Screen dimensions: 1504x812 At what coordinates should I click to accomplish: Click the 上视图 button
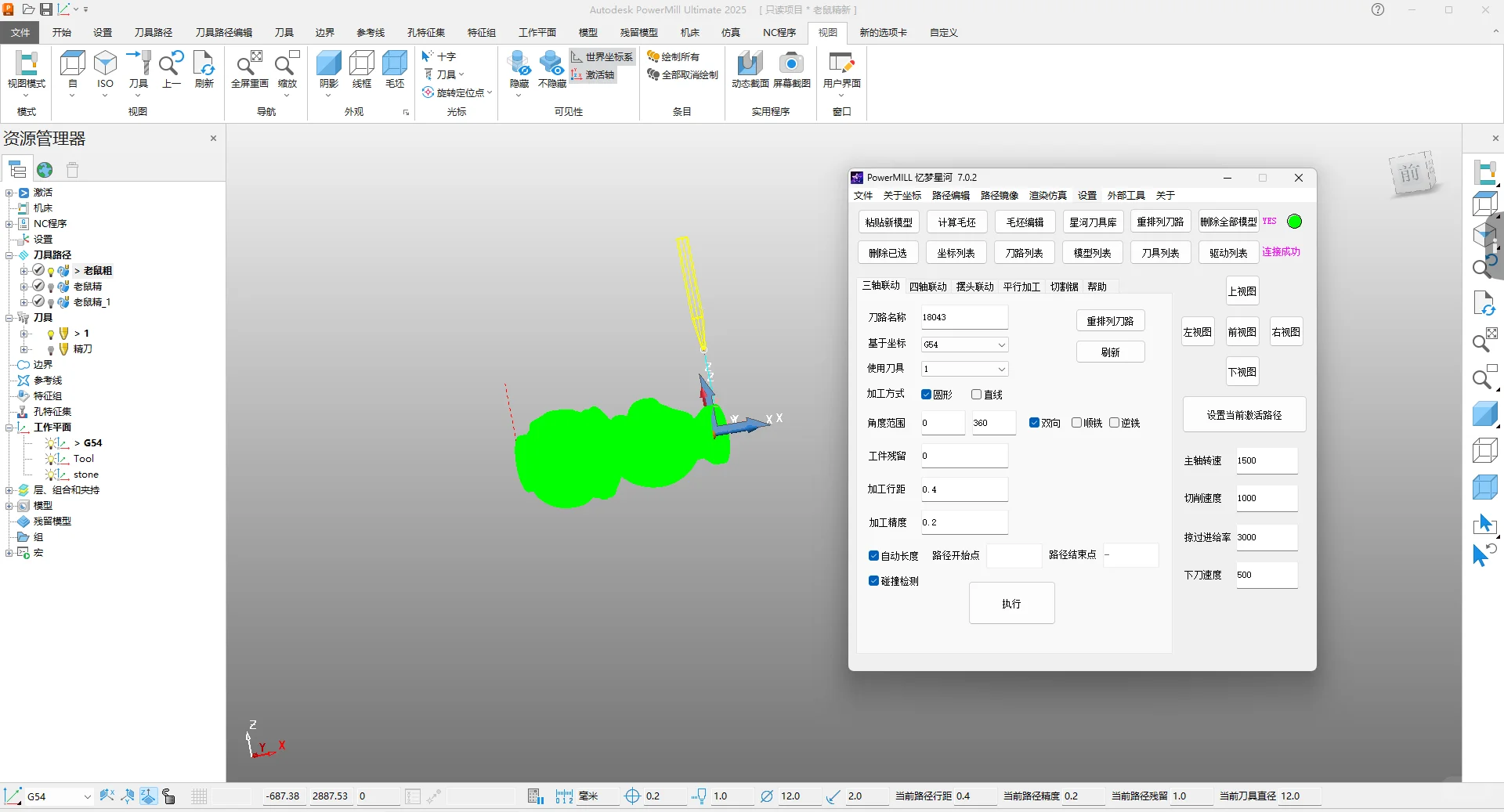pyautogui.click(x=1242, y=291)
